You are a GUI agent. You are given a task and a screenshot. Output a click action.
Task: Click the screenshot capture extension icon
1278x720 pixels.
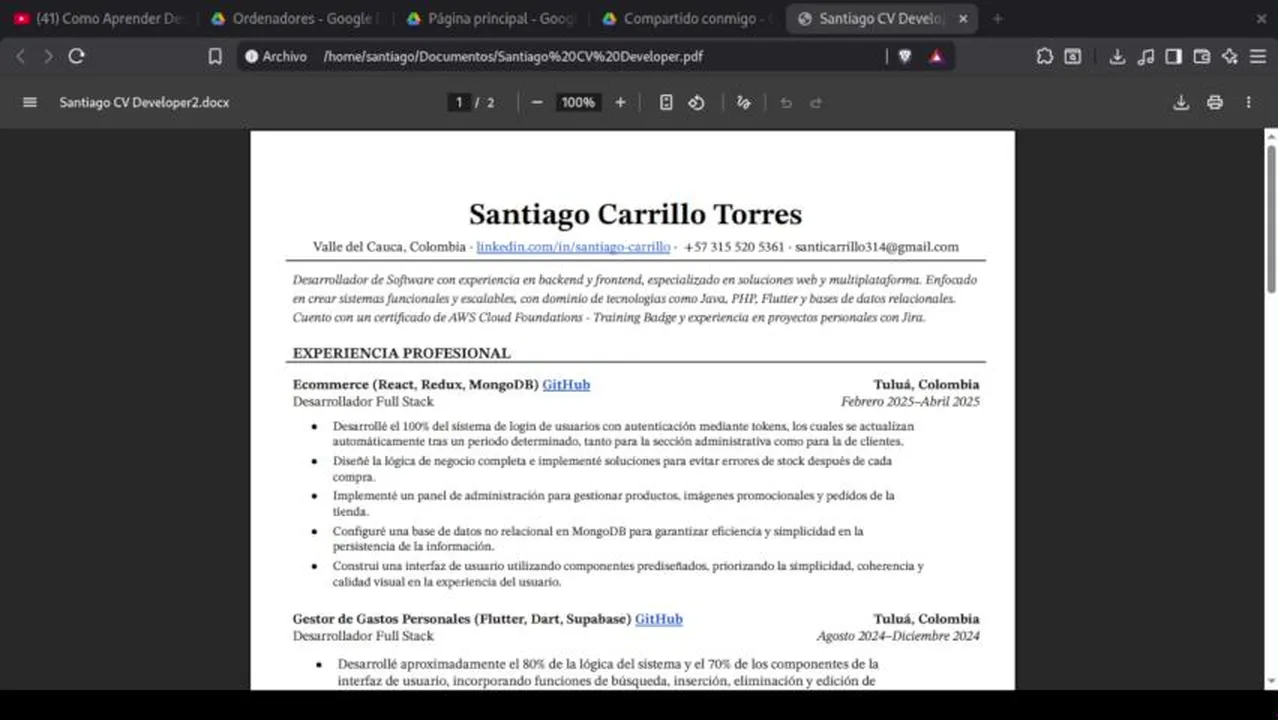pyautogui.click(x=1072, y=57)
